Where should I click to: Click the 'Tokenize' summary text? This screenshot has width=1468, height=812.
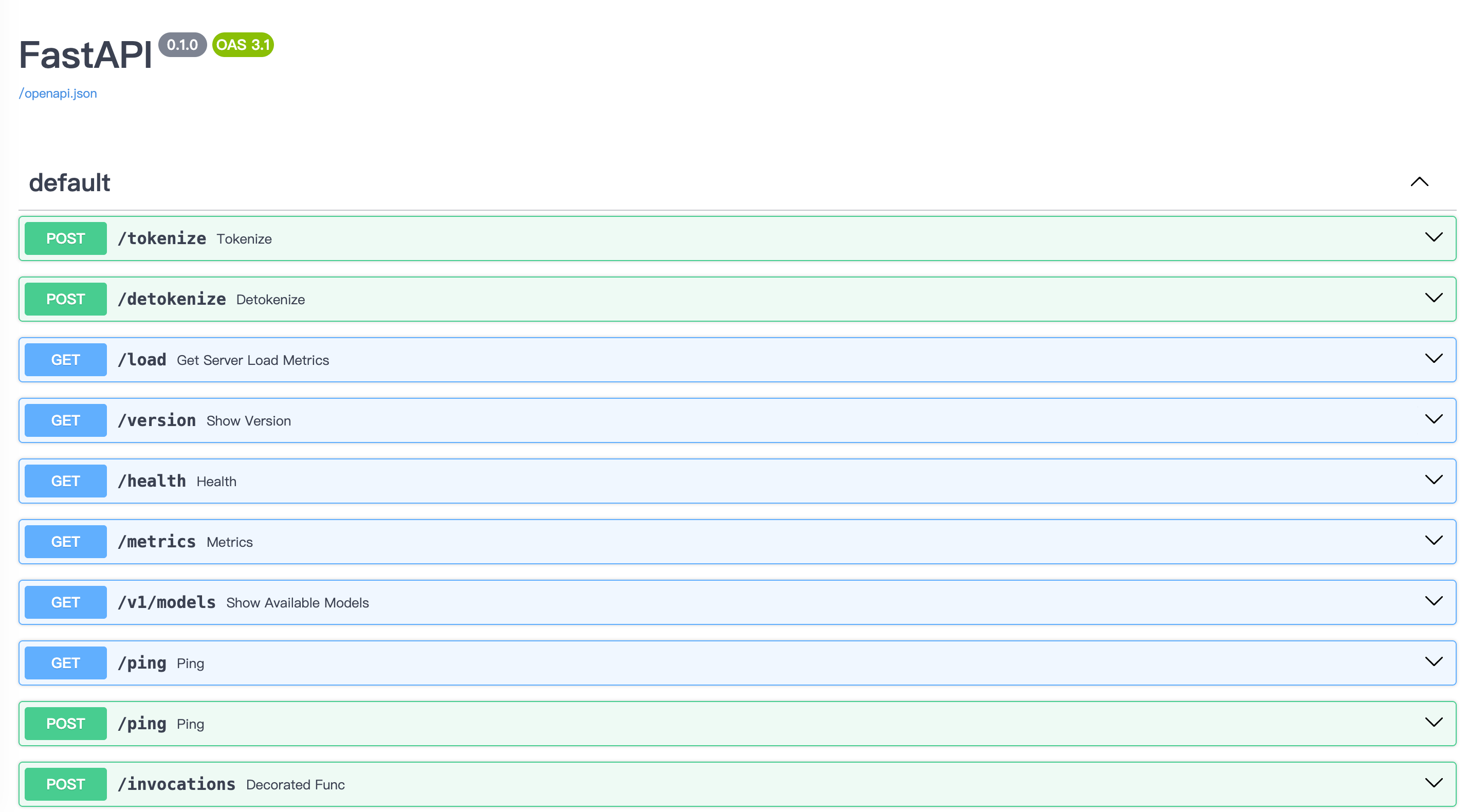point(244,239)
